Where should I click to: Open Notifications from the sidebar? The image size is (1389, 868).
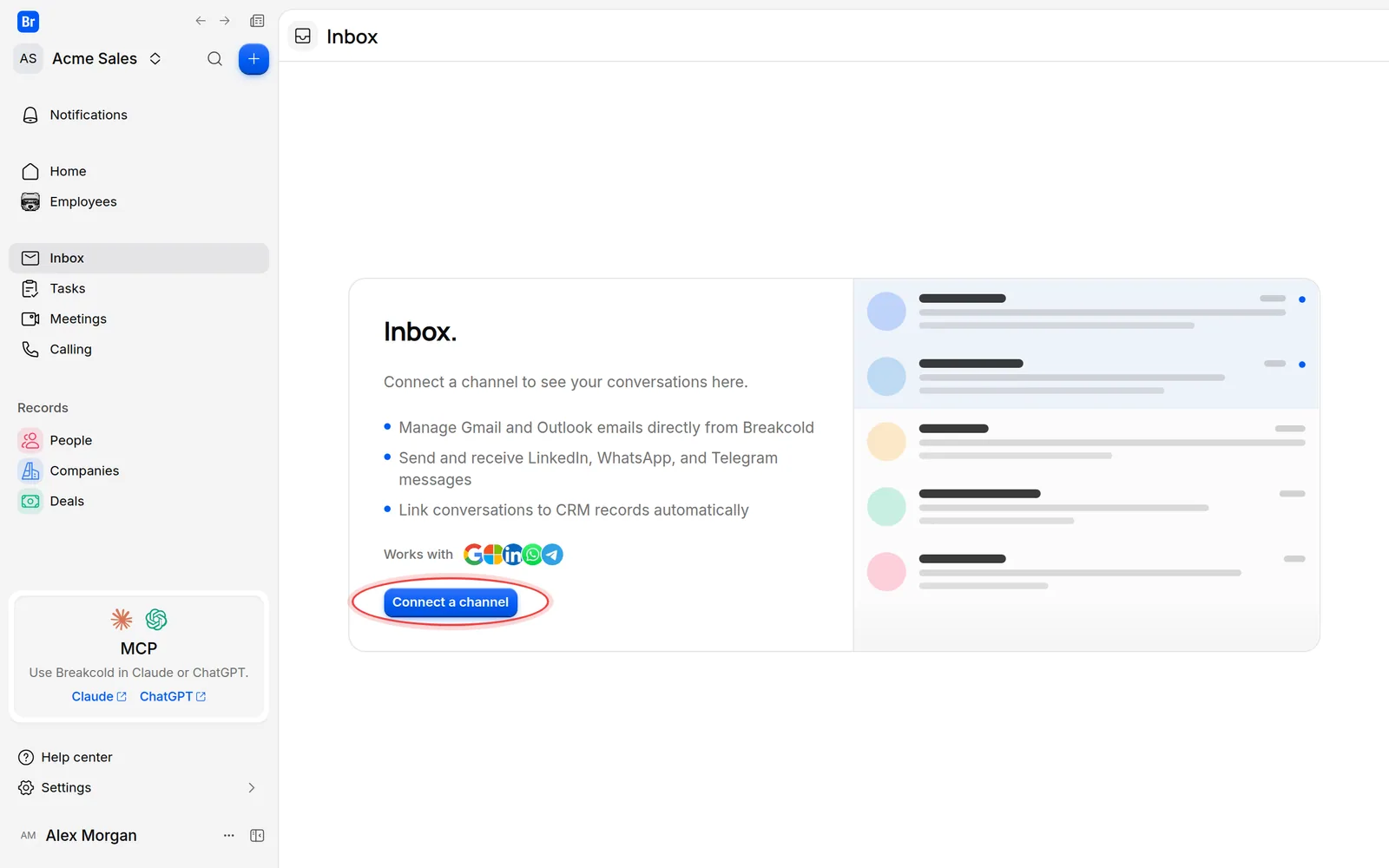(139, 115)
